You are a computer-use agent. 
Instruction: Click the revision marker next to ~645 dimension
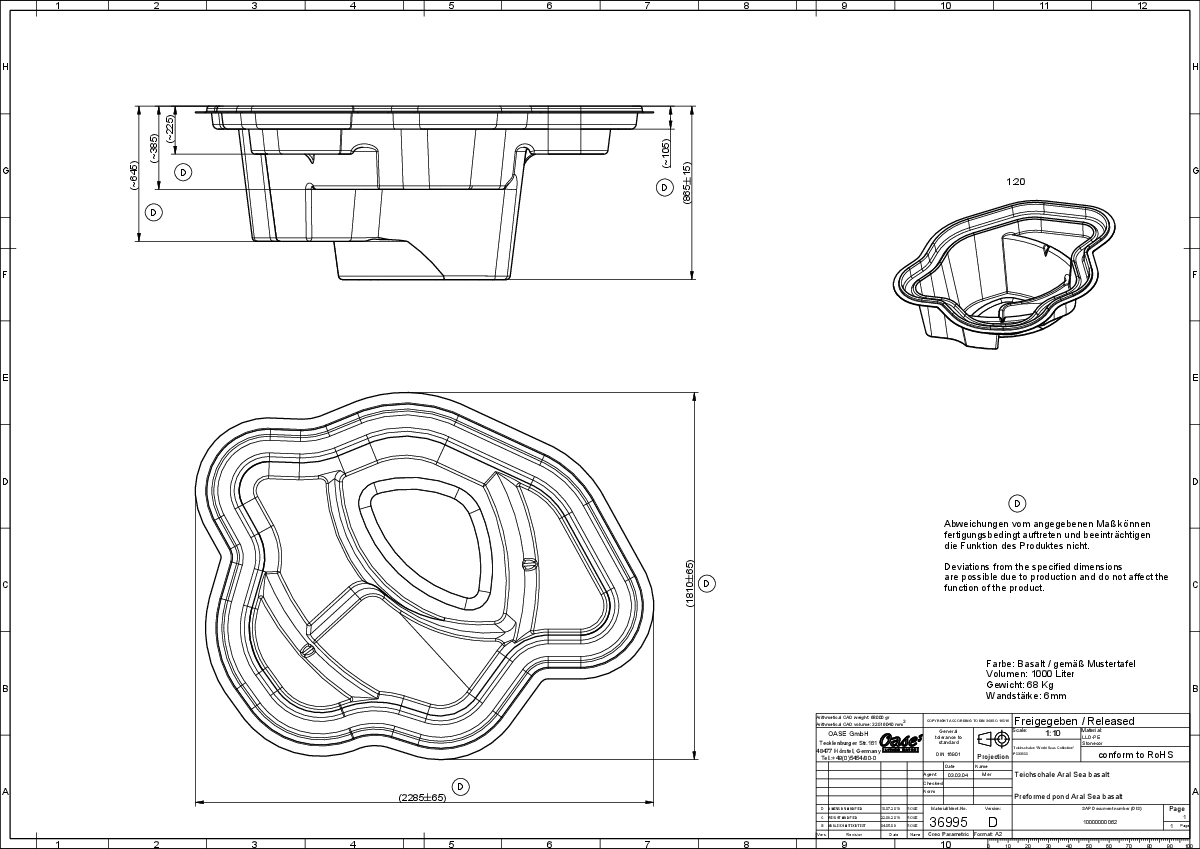(x=153, y=212)
